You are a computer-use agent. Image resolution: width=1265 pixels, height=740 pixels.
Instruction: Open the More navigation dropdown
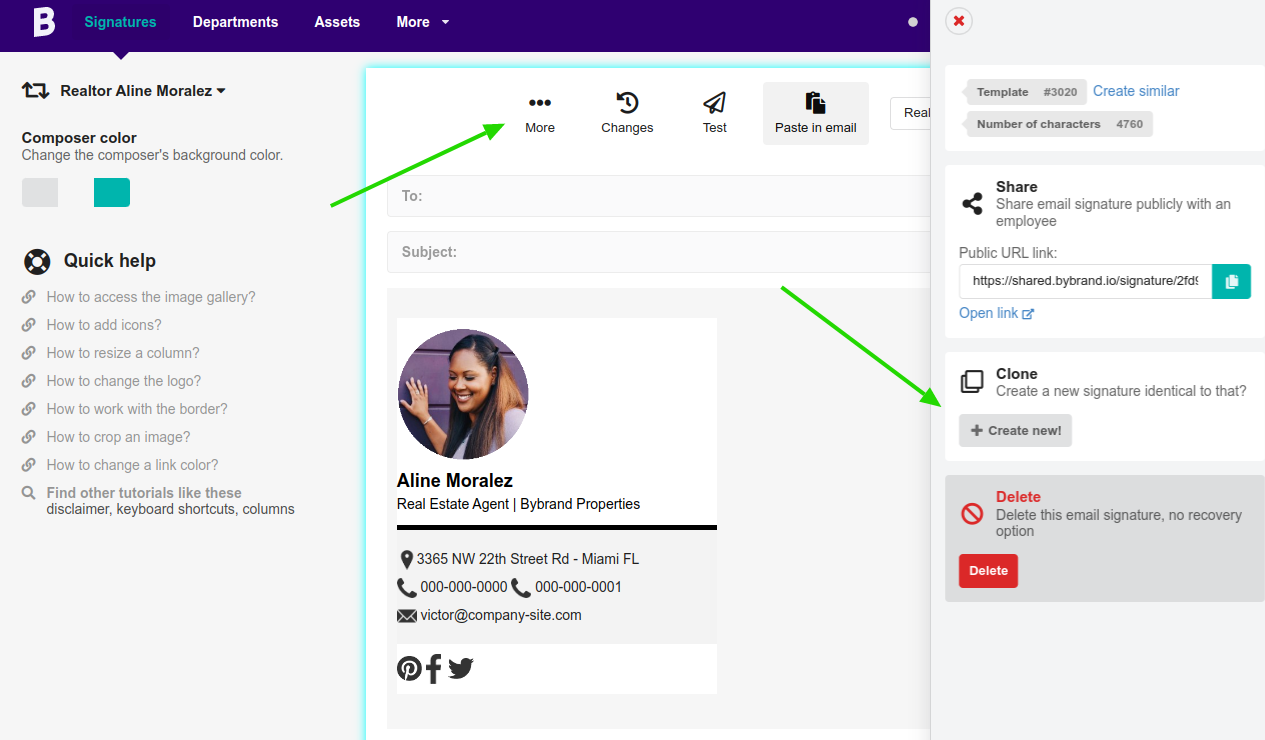[421, 21]
